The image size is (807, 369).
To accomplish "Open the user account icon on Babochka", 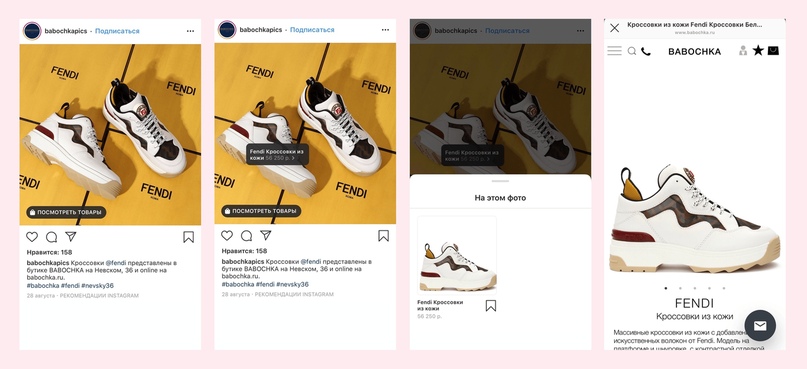I will (x=743, y=50).
